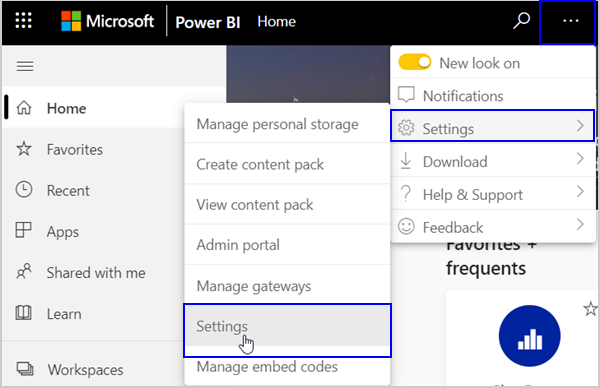
Task: Go to Apps in the sidebar
Action: click(62, 232)
